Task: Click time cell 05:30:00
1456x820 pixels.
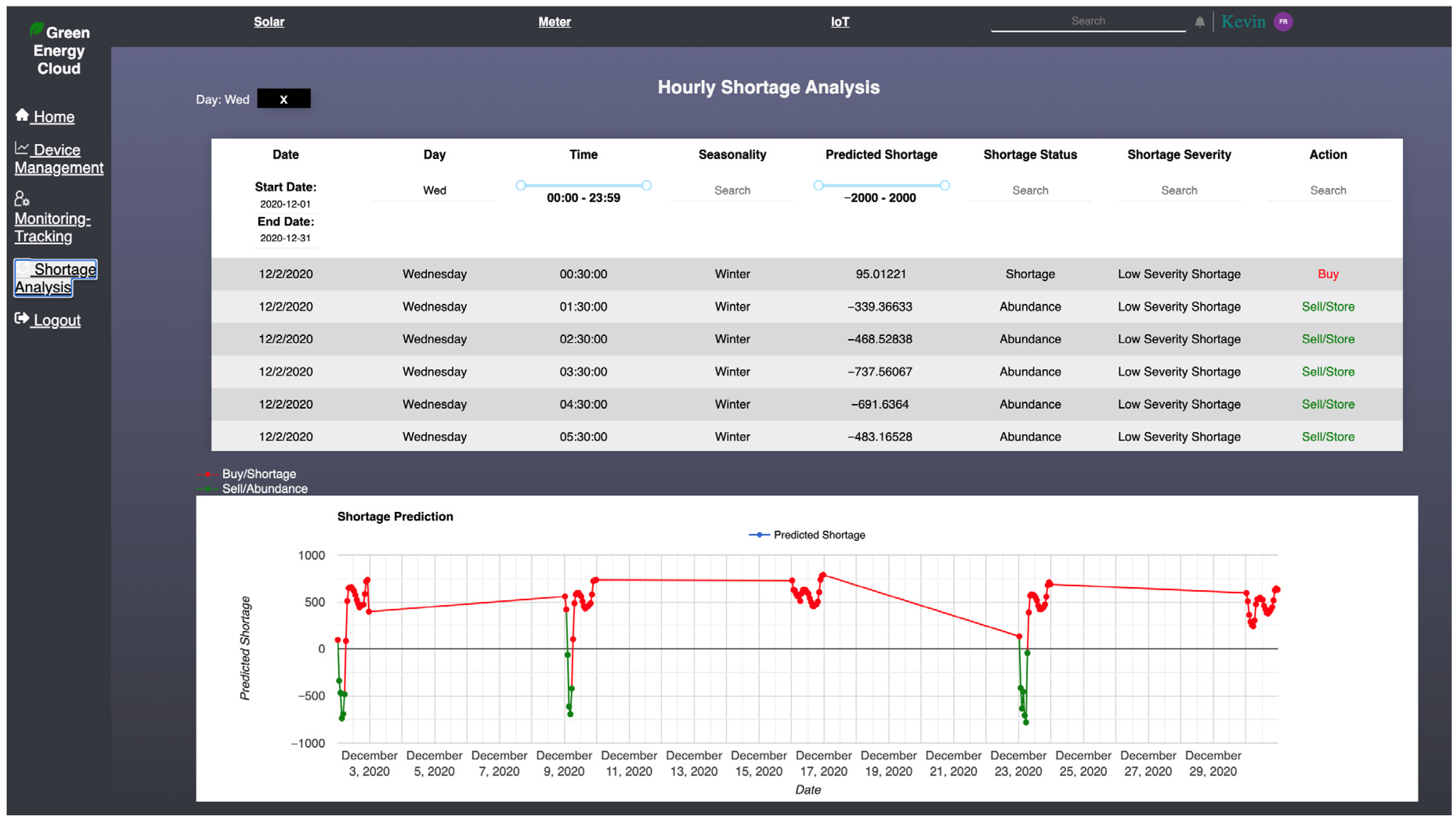Action: point(583,437)
